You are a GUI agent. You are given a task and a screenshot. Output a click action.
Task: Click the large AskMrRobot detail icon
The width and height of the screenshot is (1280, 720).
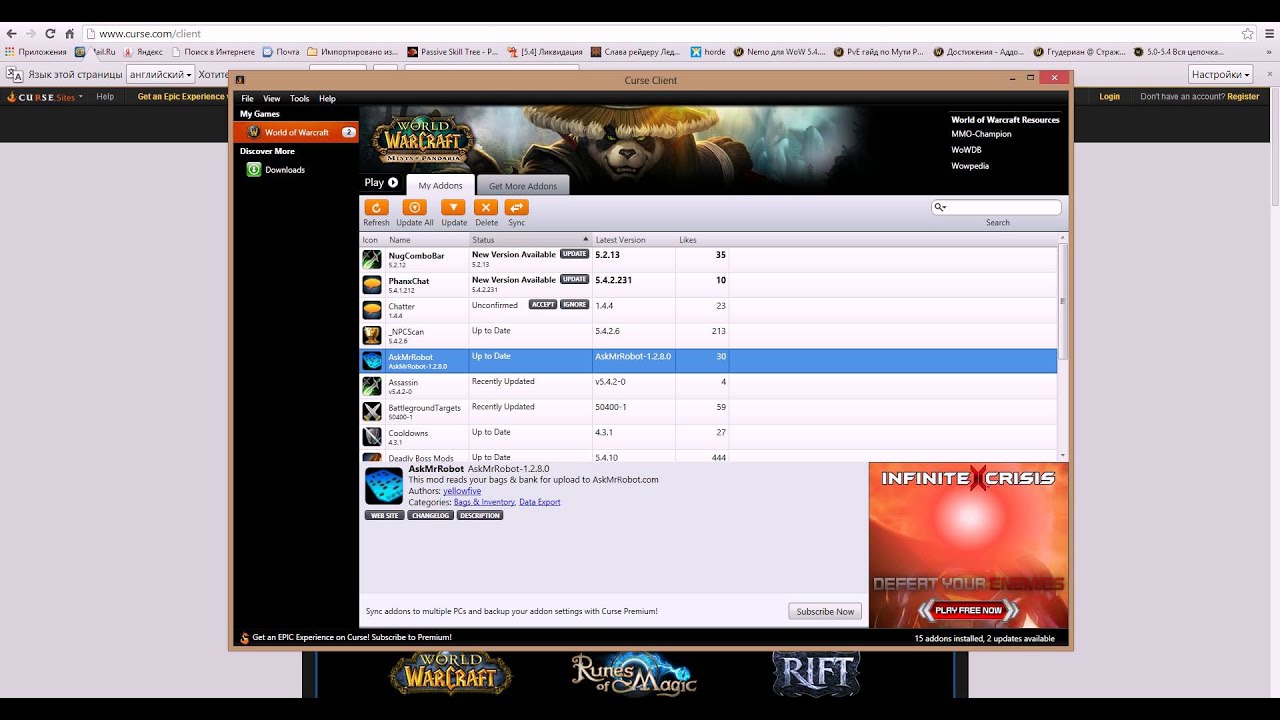(384, 485)
